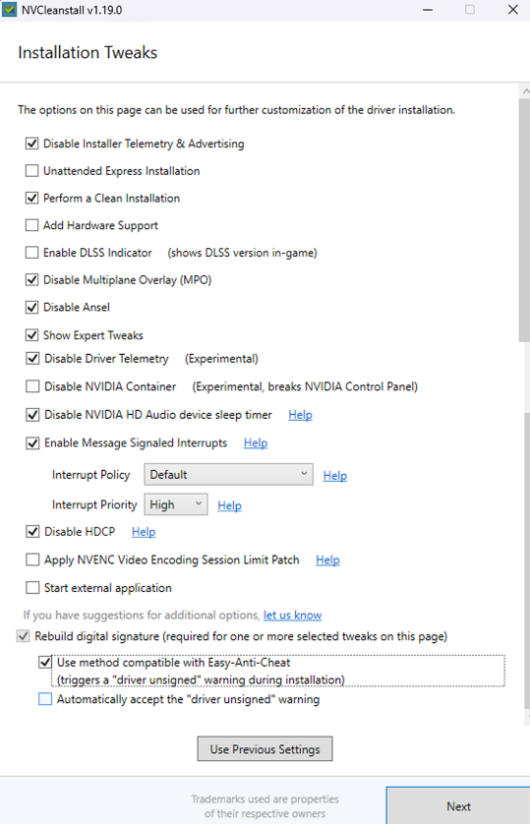
Task: Open the Interrupt Policy dropdown
Action: 228,475
